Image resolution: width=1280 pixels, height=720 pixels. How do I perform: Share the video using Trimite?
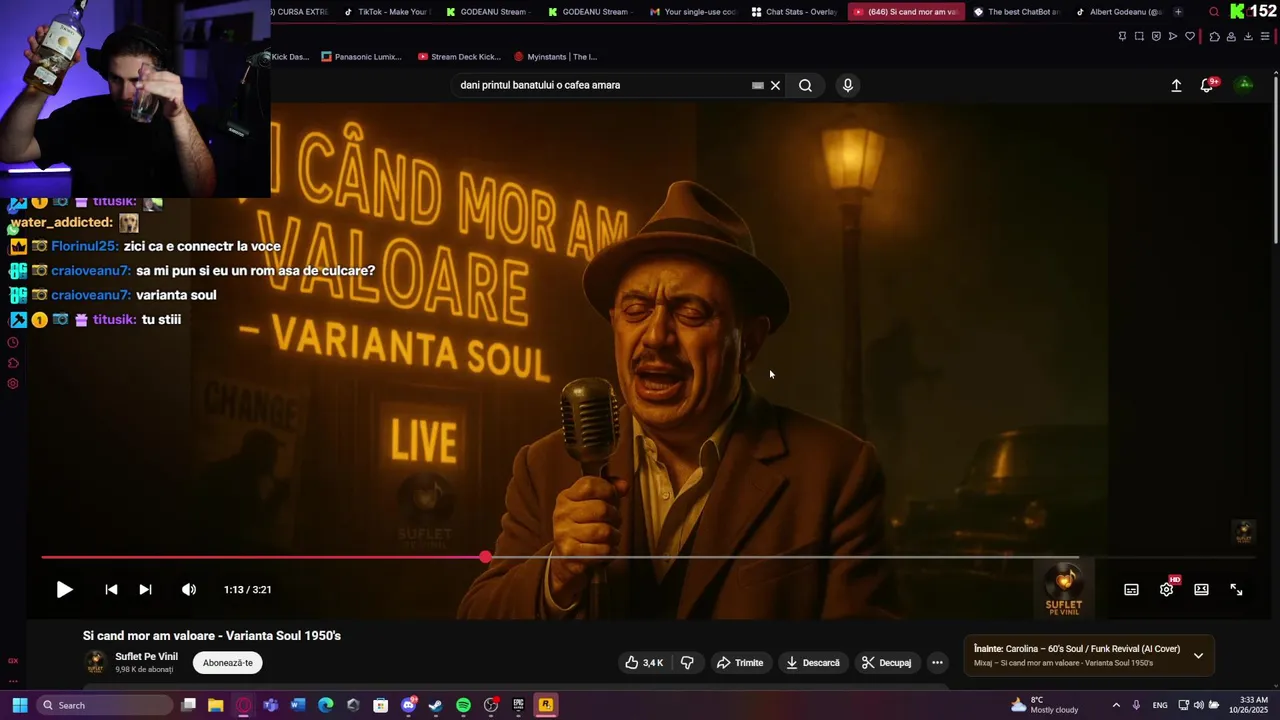(739, 663)
